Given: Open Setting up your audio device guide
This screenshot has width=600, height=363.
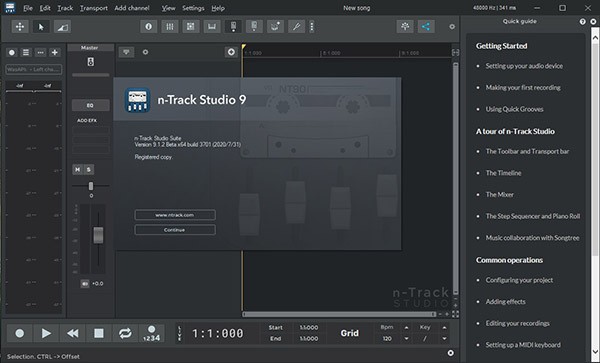Looking at the screenshot, I should click(x=524, y=66).
